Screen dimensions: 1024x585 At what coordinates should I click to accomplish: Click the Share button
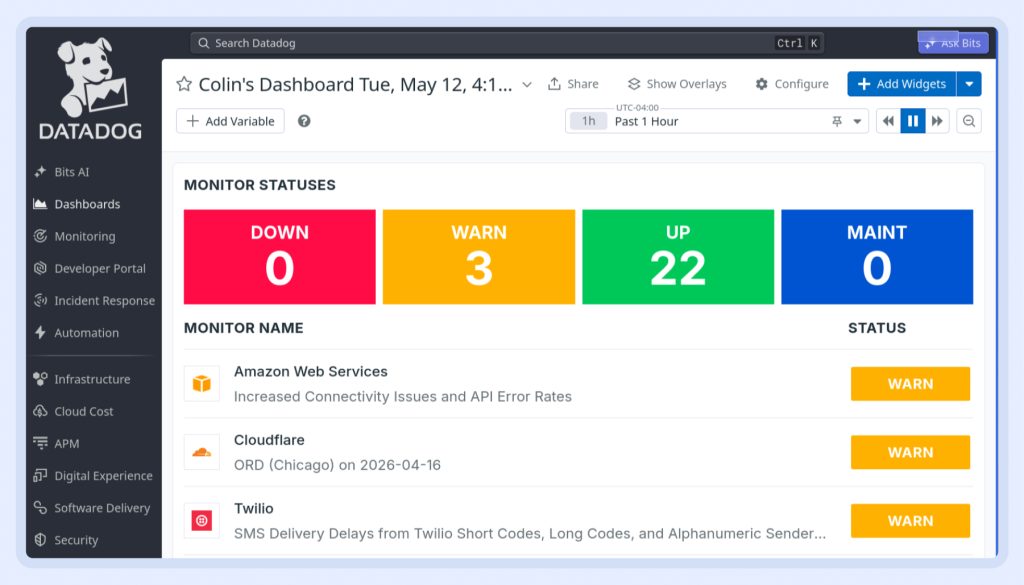click(x=573, y=84)
